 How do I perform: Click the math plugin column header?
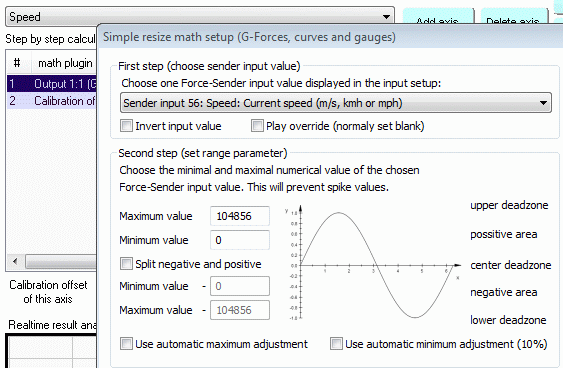[x=65, y=63]
